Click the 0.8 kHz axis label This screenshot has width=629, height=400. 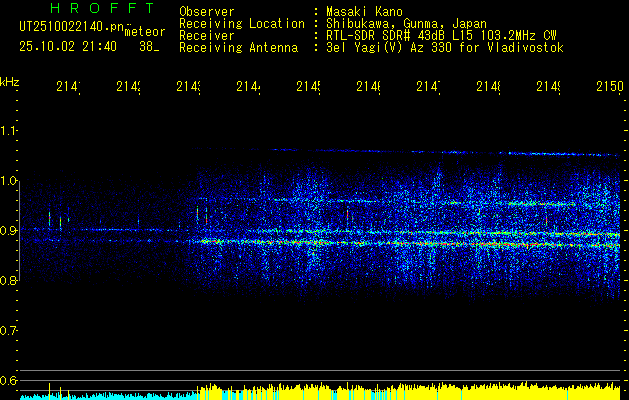click(x=8, y=280)
